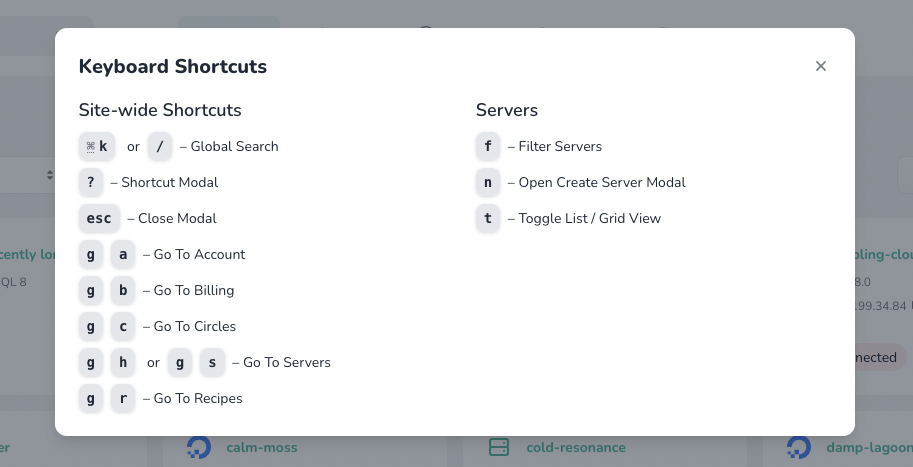
Task: Click the t key for Toggle View
Action: pyautogui.click(x=488, y=218)
